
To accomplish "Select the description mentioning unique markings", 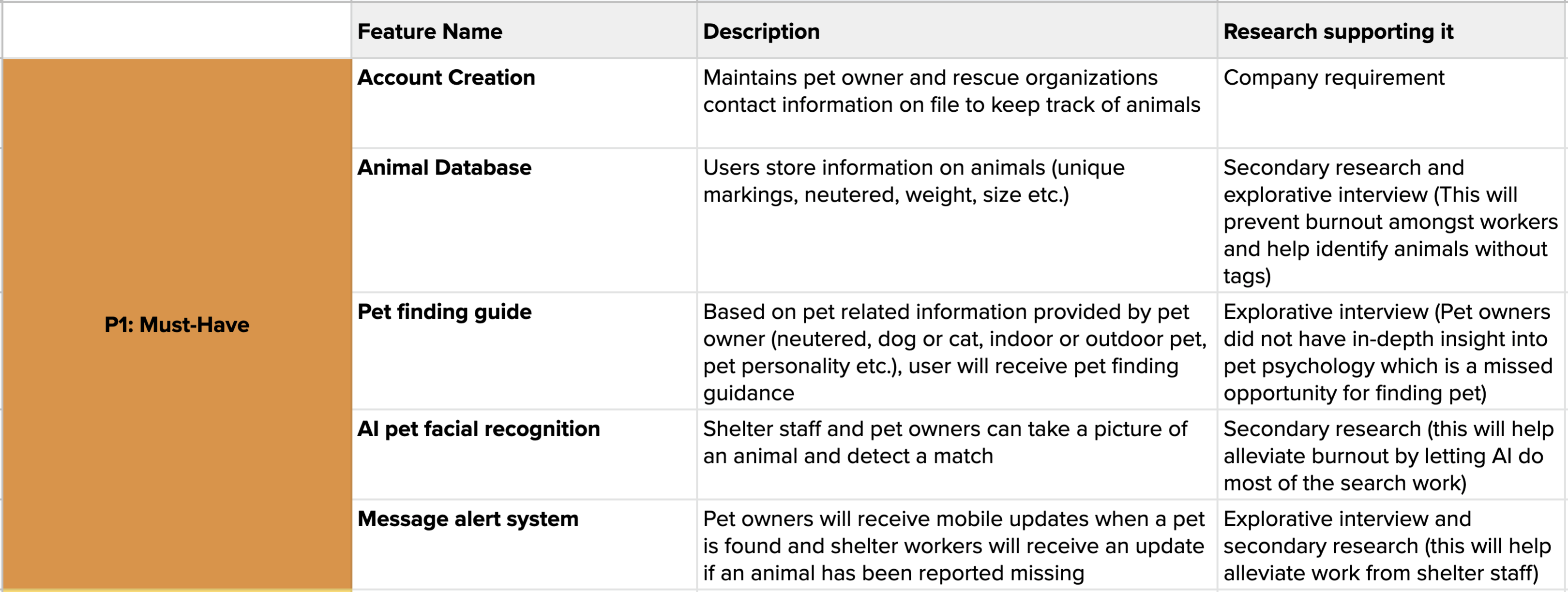I will coord(957,220).
